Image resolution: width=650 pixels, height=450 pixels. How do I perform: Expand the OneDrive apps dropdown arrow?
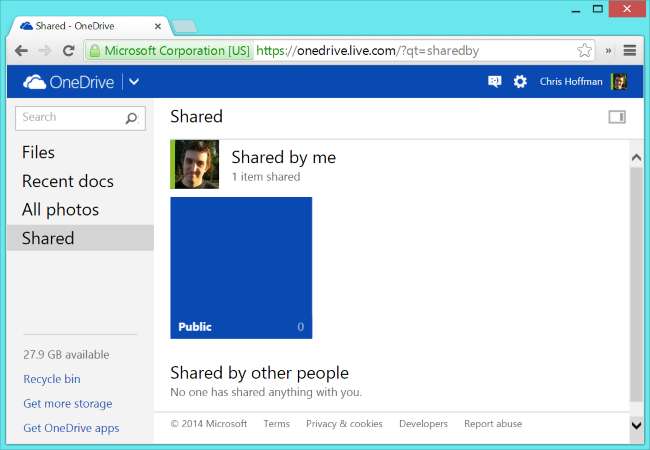[134, 82]
